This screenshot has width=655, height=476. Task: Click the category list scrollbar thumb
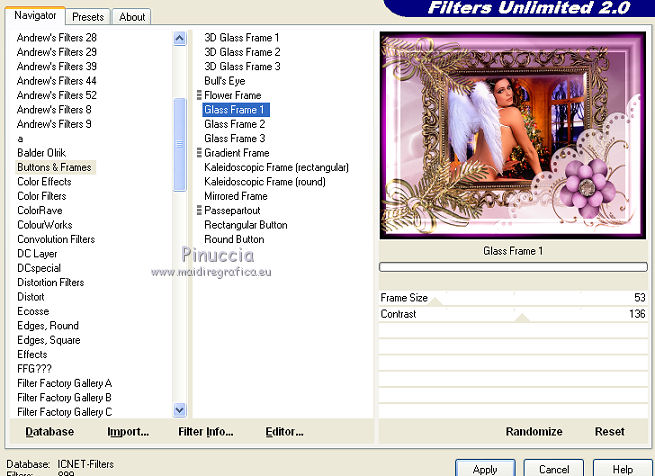point(180,144)
